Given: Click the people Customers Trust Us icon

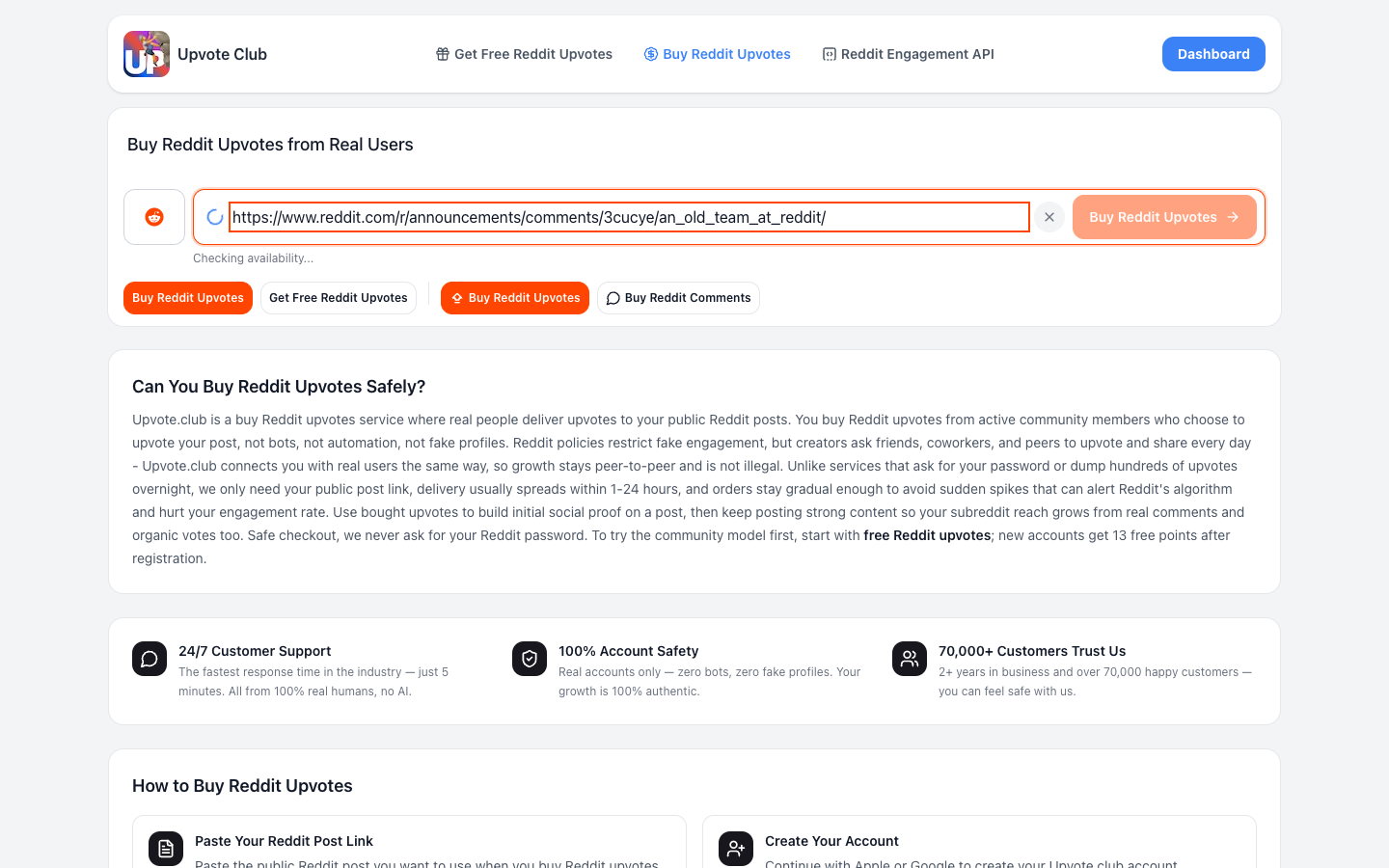Looking at the screenshot, I should tap(910, 659).
